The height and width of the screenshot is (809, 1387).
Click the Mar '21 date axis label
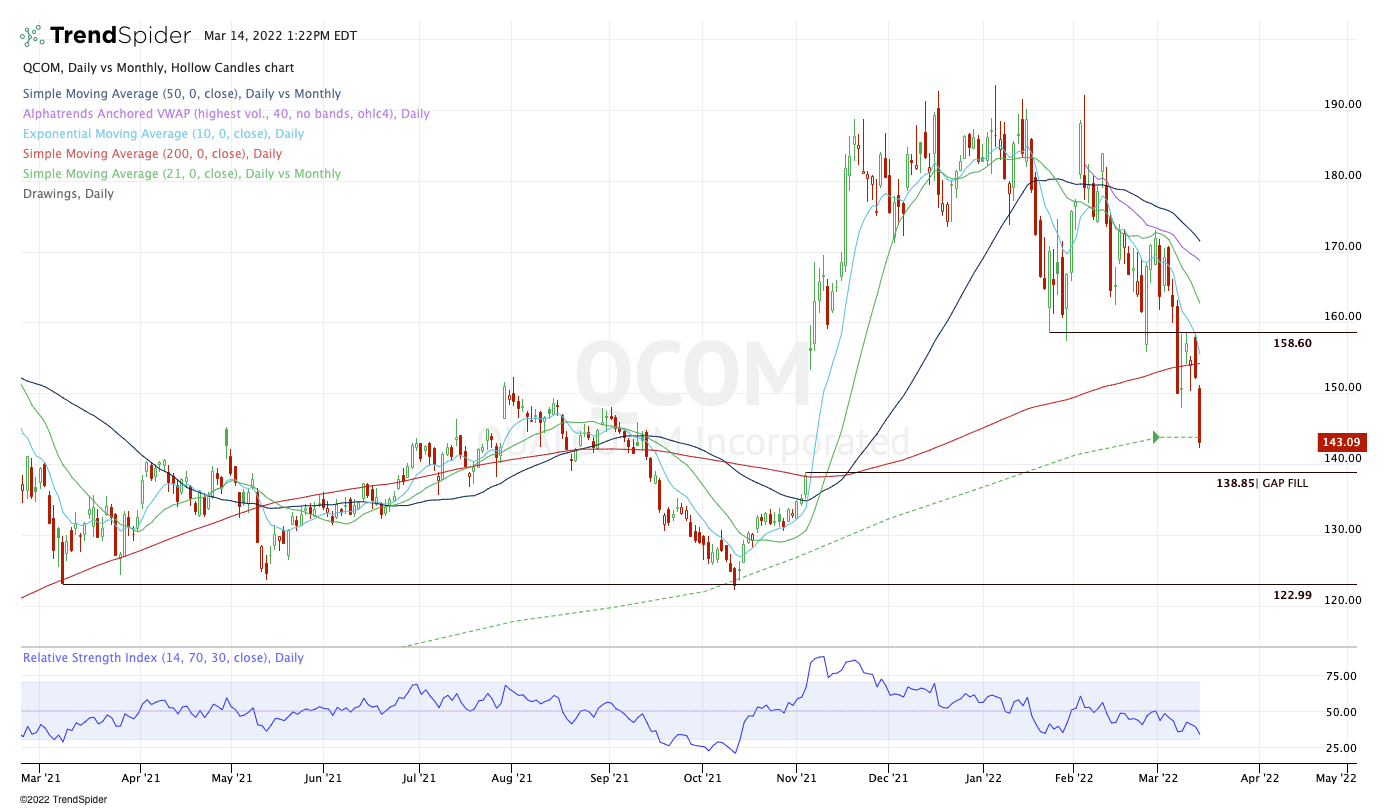(41, 776)
